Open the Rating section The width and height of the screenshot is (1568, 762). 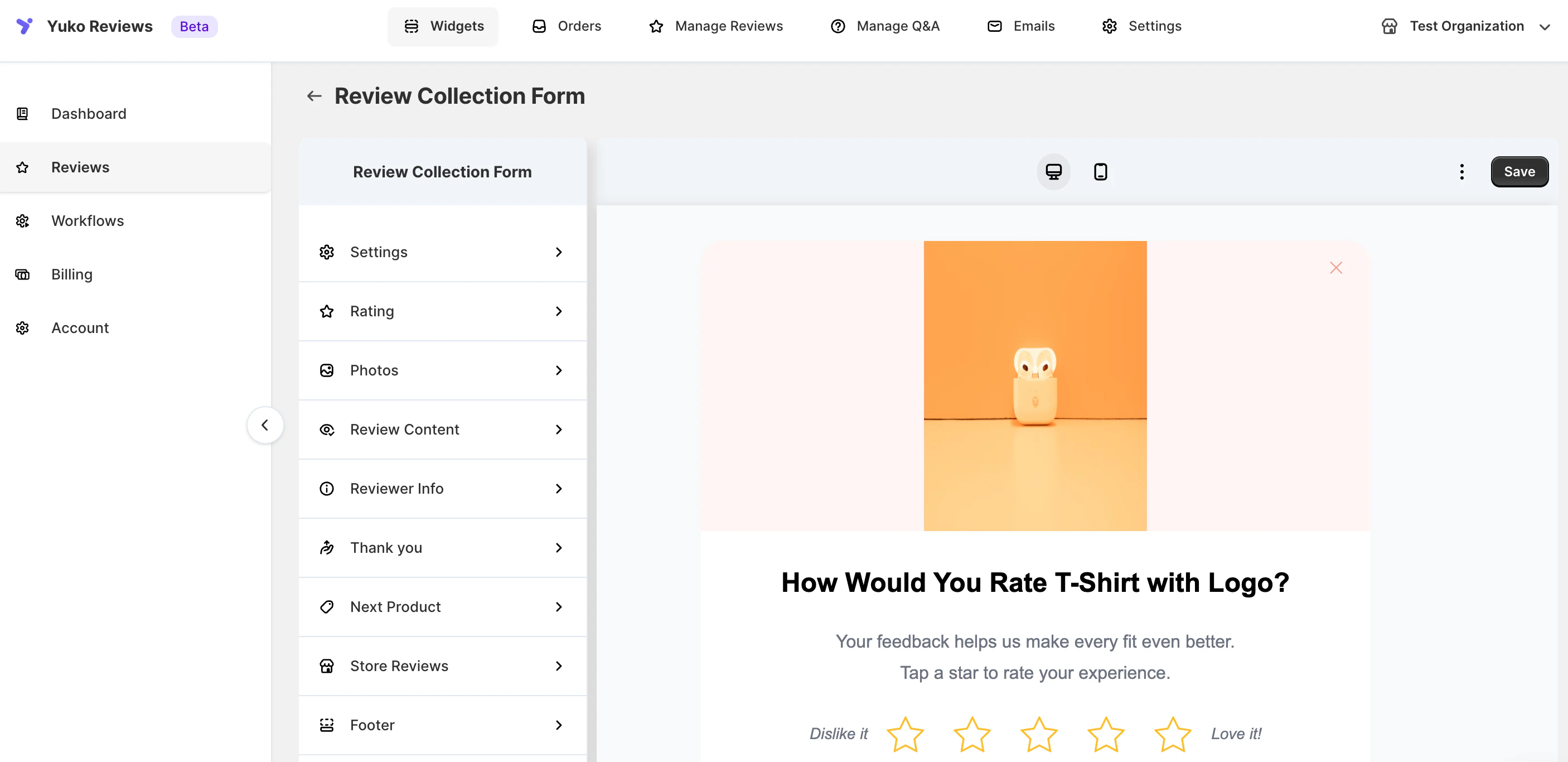tap(443, 311)
